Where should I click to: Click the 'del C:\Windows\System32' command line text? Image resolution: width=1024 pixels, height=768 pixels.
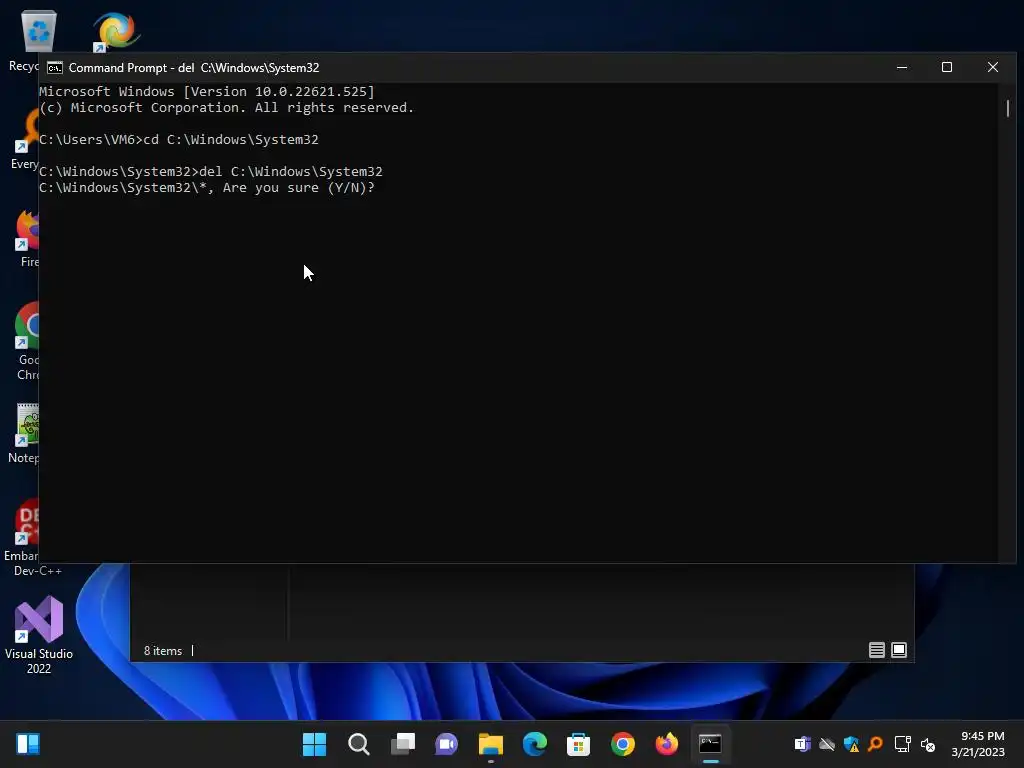coord(291,172)
